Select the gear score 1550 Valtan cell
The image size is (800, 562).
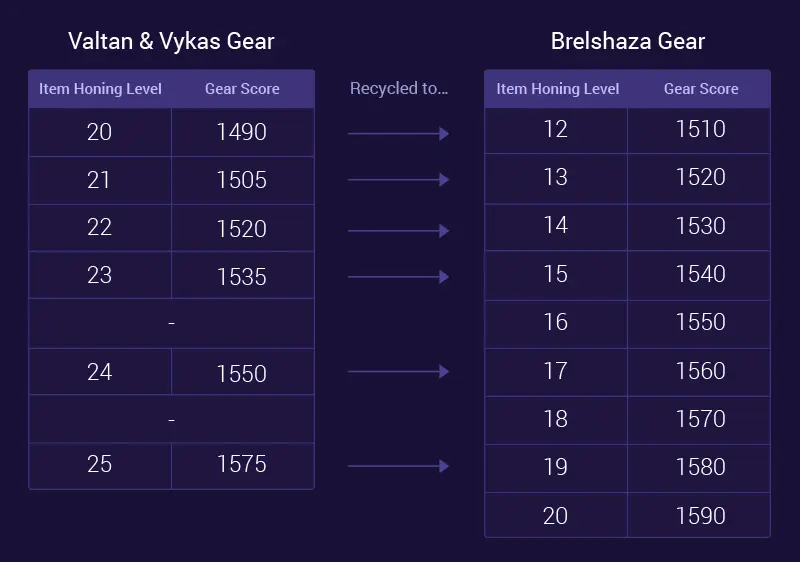[243, 372]
